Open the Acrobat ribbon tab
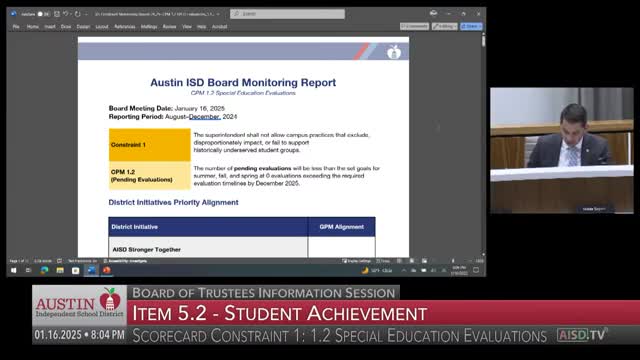Screen dimensions: 640x360 coord(220,27)
